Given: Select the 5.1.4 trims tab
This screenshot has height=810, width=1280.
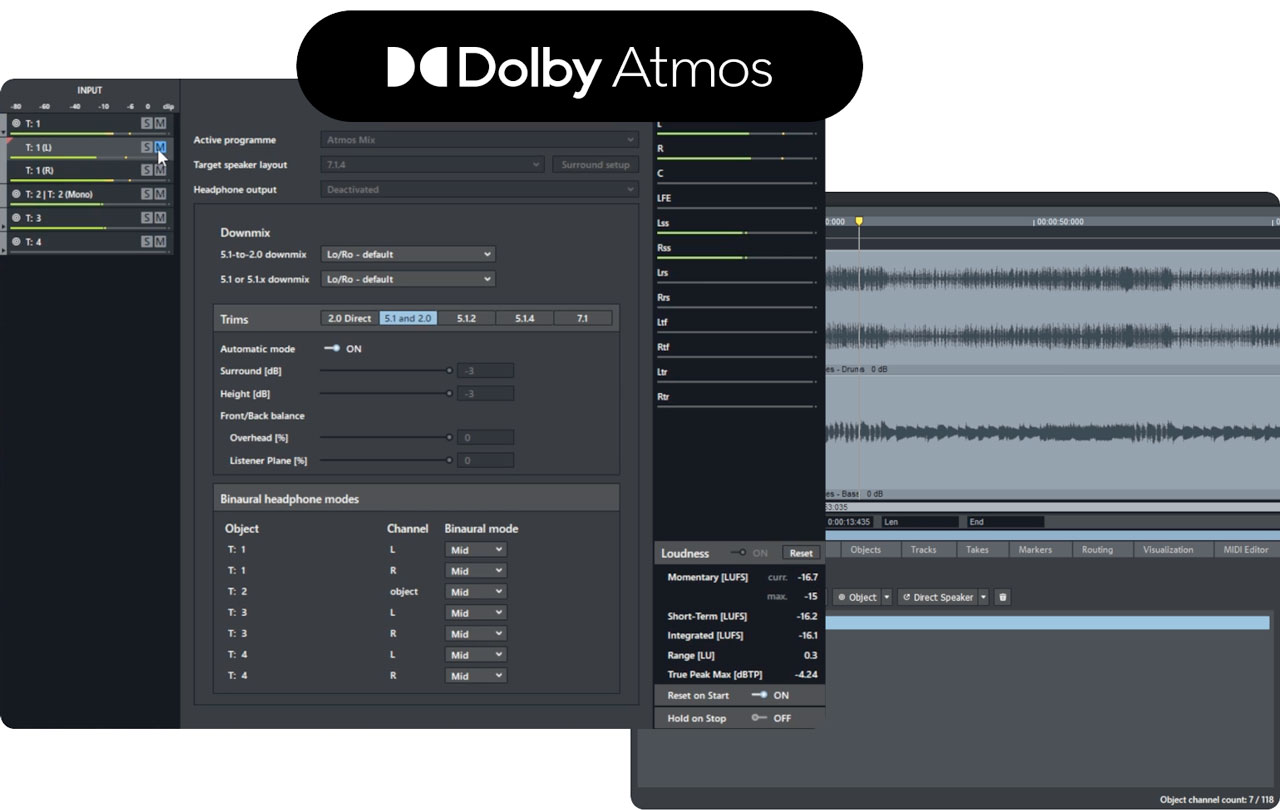Looking at the screenshot, I should coord(524,318).
